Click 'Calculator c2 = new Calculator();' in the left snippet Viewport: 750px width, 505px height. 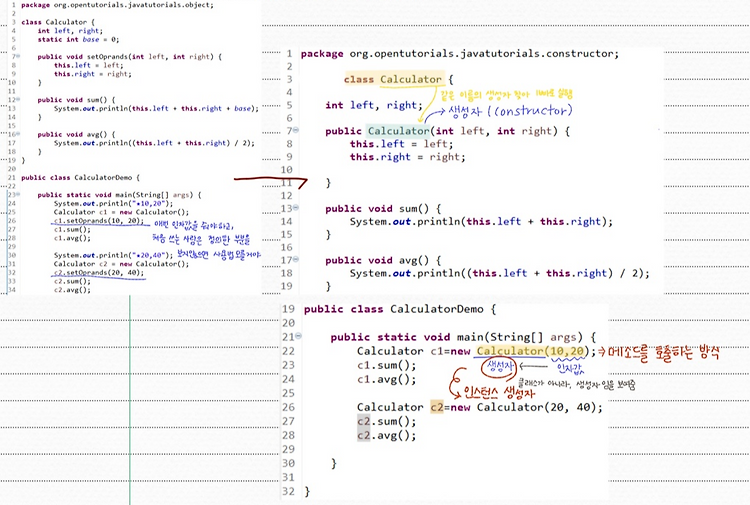click(x=121, y=263)
